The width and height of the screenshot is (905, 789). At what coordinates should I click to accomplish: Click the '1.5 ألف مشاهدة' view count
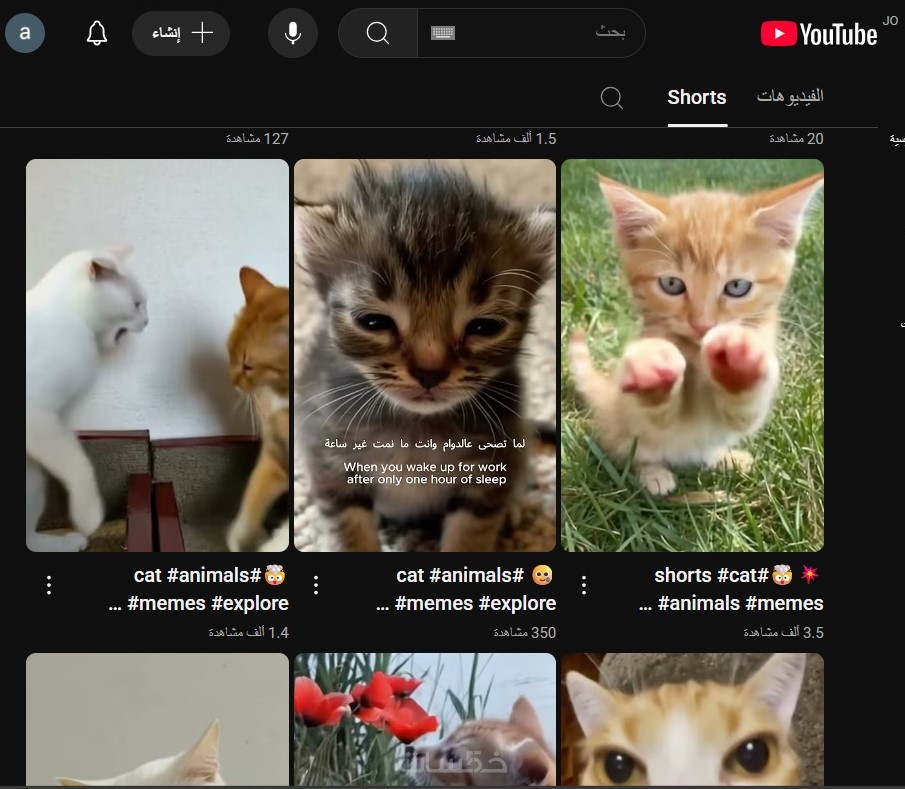pyautogui.click(x=516, y=139)
